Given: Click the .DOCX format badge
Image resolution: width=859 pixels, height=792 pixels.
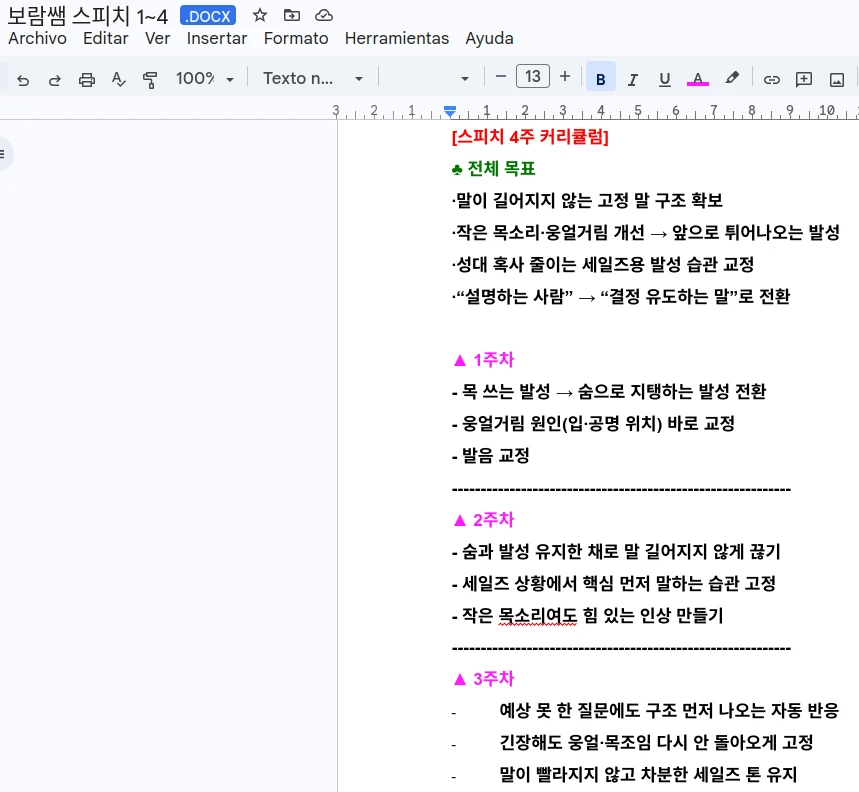Looking at the screenshot, I should (x=208, y=16).
